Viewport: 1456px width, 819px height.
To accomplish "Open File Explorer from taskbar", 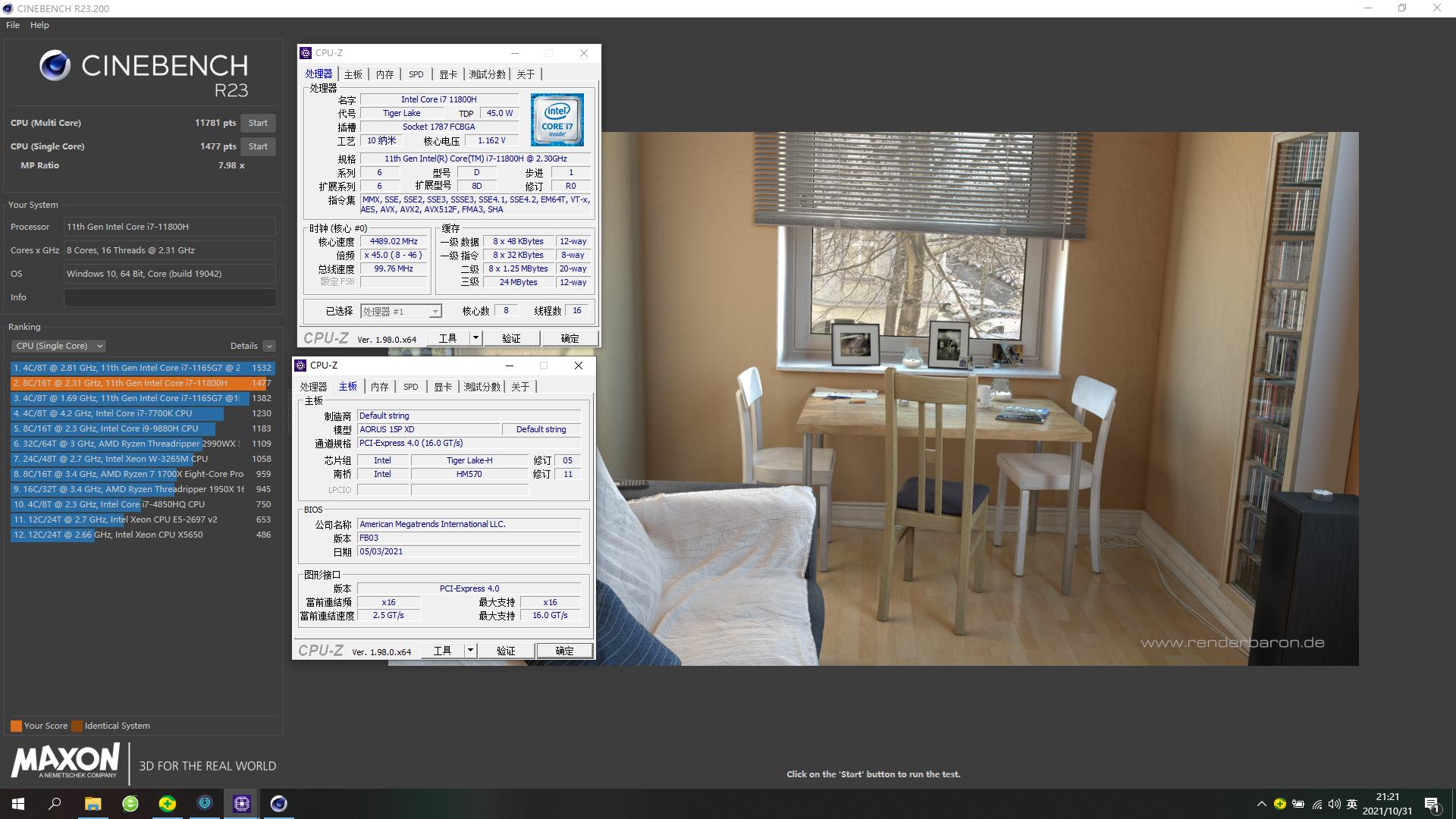I will 93,803.
